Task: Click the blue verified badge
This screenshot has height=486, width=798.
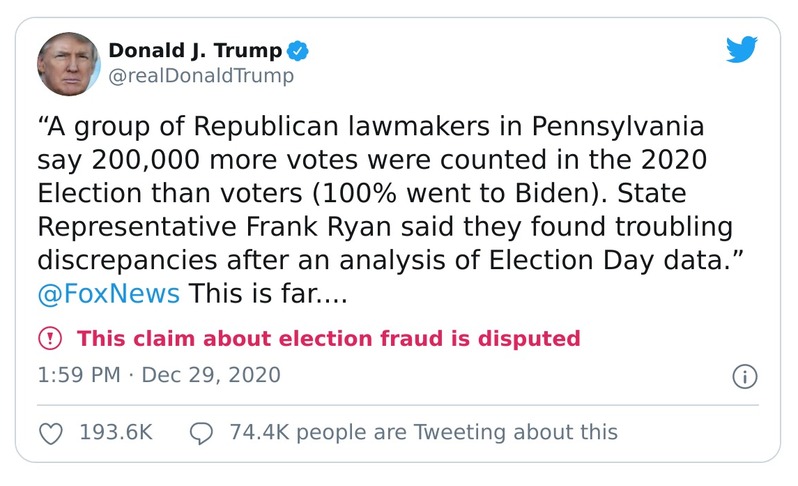Action: (299, 50)
